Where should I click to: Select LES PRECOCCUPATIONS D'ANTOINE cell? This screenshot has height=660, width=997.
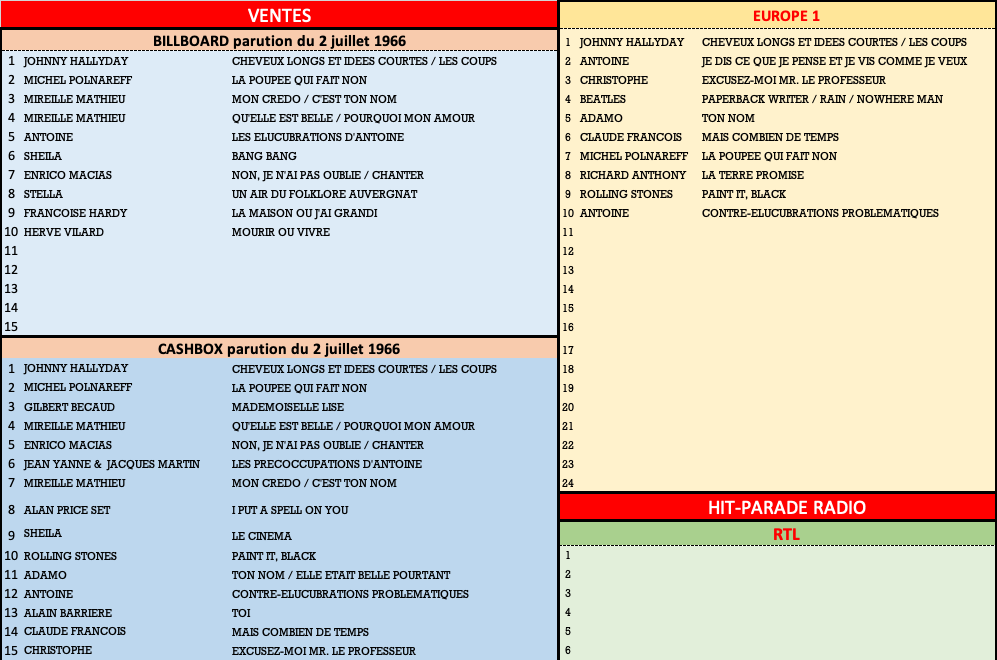(327, 465)
